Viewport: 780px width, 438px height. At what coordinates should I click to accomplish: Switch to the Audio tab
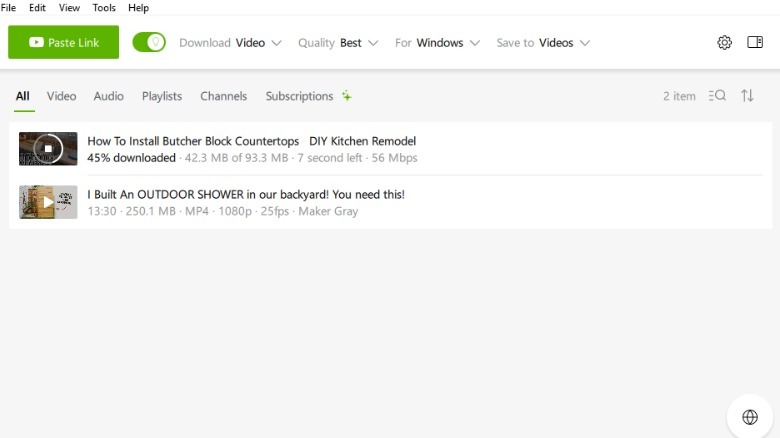click(109, 96)
